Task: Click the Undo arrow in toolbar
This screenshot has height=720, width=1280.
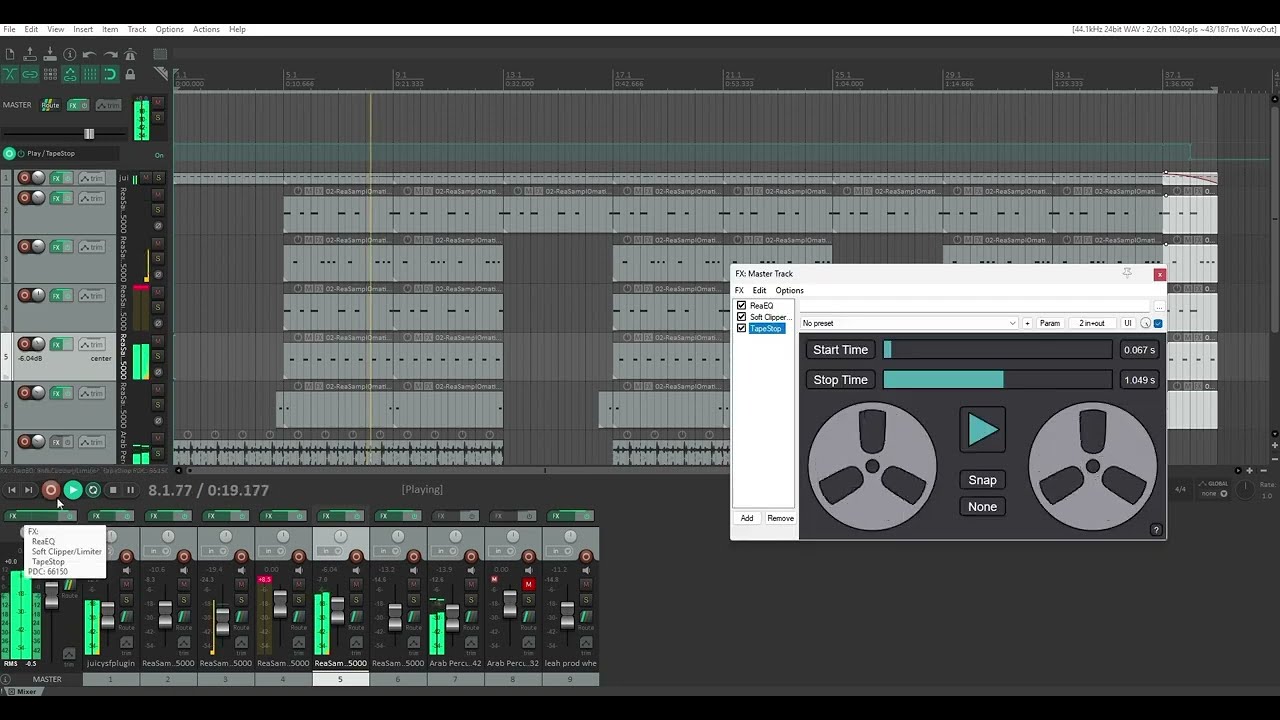Action: click(x=89, y=54)
